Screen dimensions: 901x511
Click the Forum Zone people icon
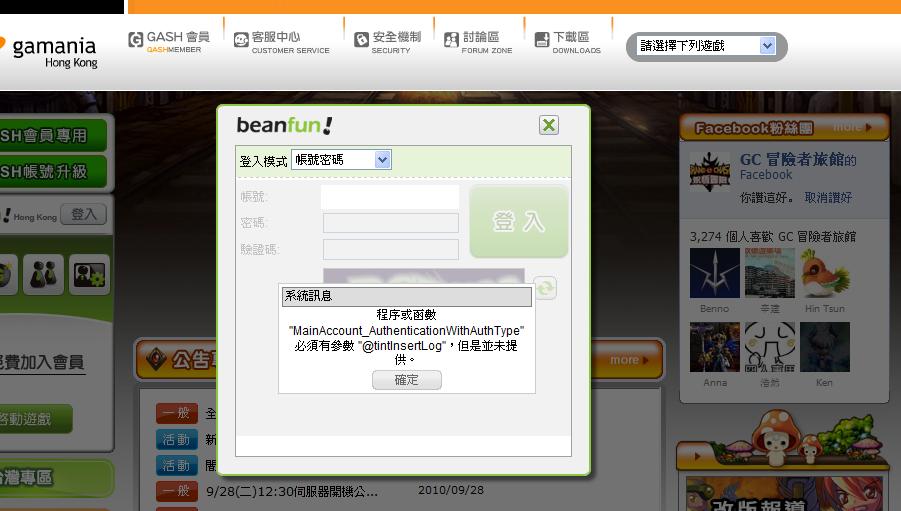[x=451, y=40]
